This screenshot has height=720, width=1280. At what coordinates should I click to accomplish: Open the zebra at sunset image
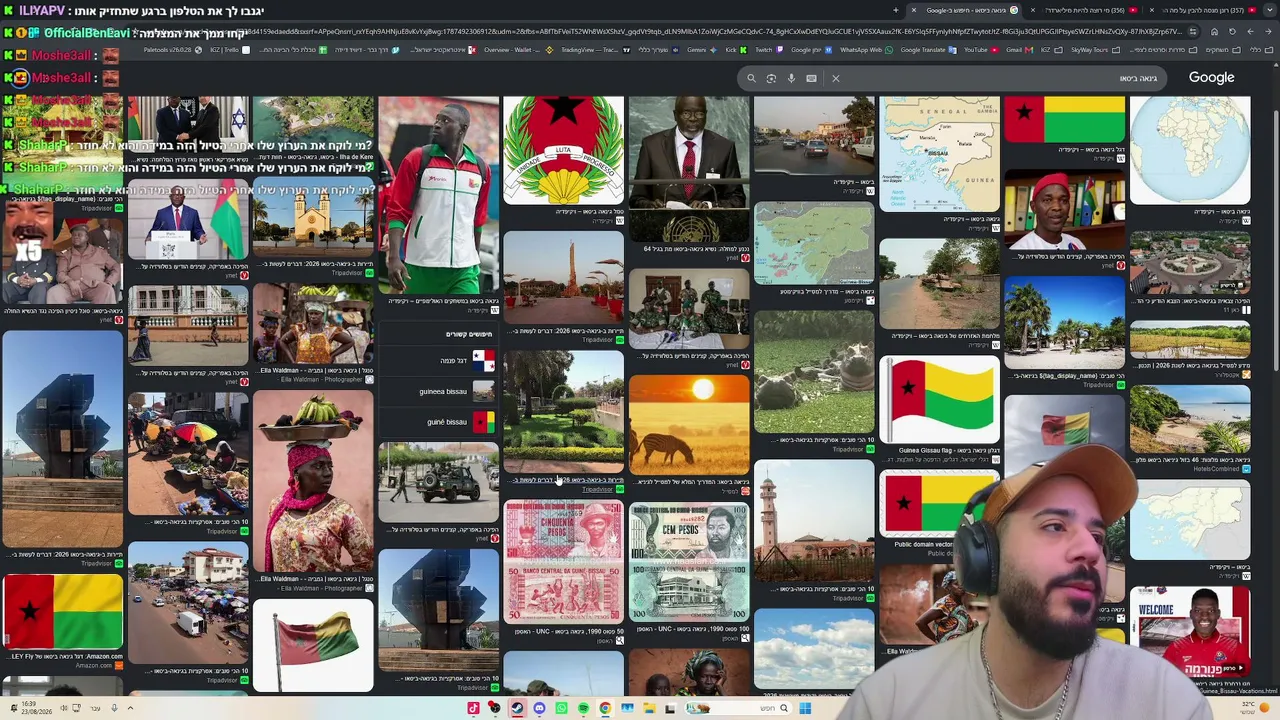pos(689,425)
